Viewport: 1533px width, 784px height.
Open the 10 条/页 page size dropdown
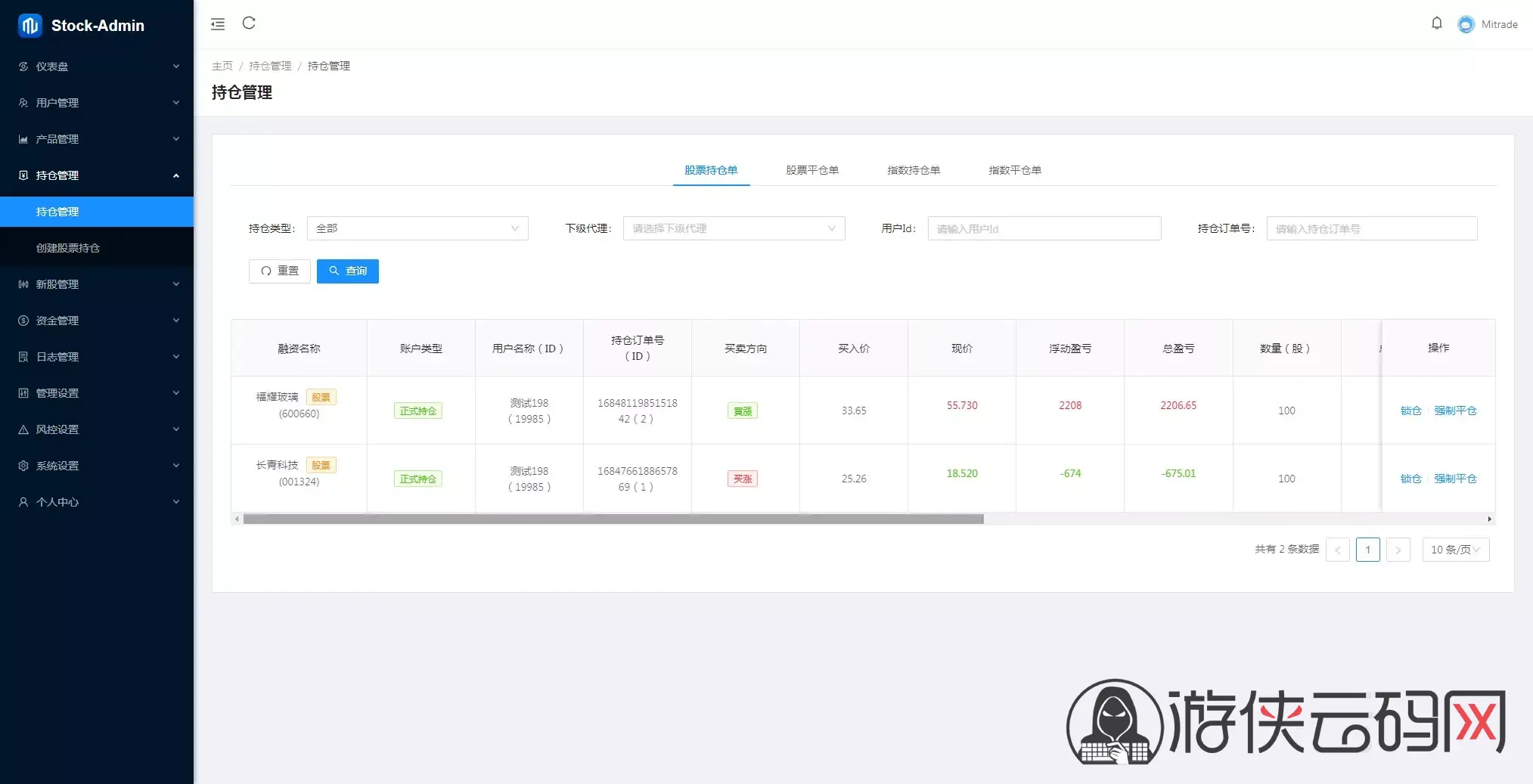point(1455,550)
